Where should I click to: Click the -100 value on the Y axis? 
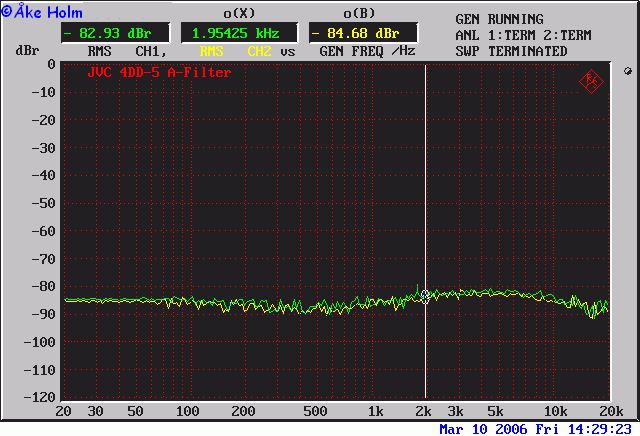tap(39, 342)
